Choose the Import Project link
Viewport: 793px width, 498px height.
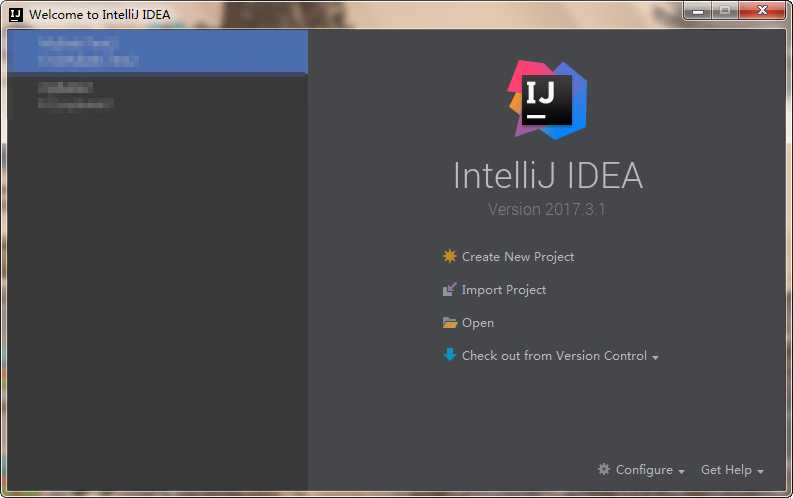pos(504,290)
